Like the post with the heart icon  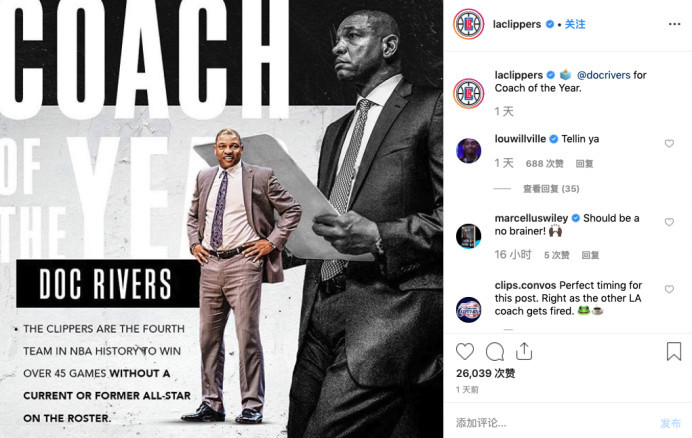coord(465,351)
